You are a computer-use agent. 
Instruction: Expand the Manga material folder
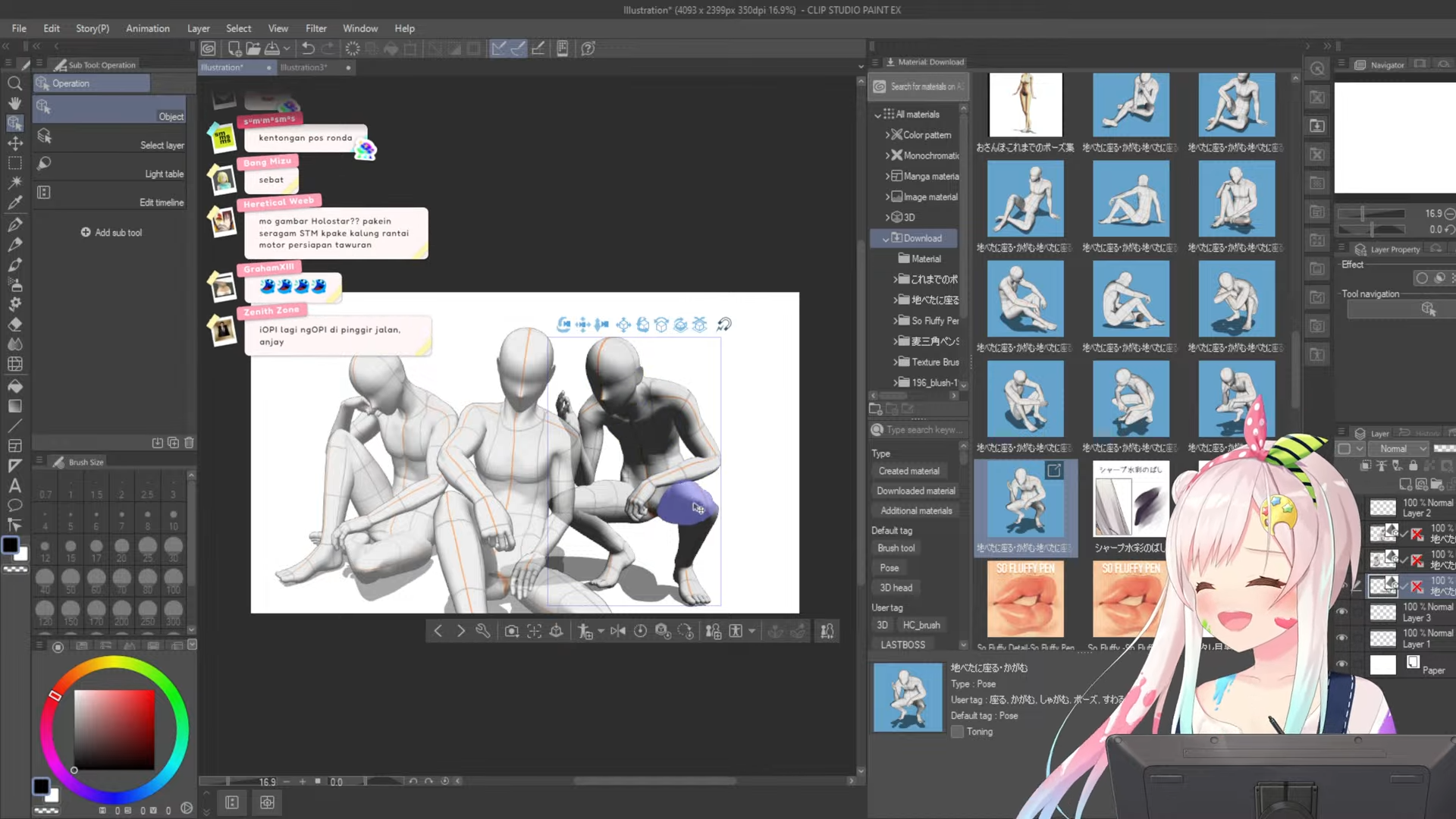click(887, 176)
